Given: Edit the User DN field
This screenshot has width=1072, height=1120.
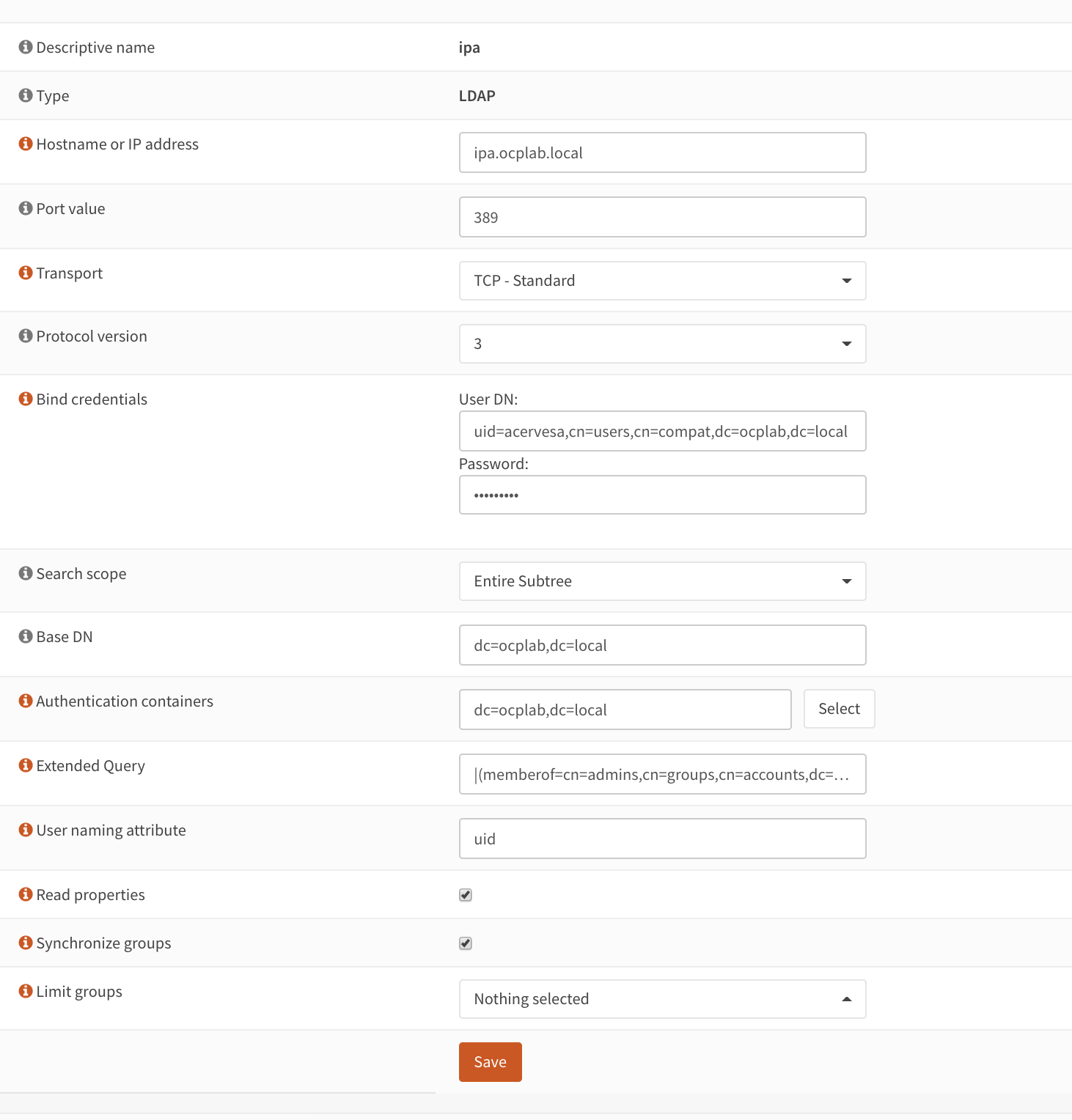Looking at the screenshot, I should point(663,431).
